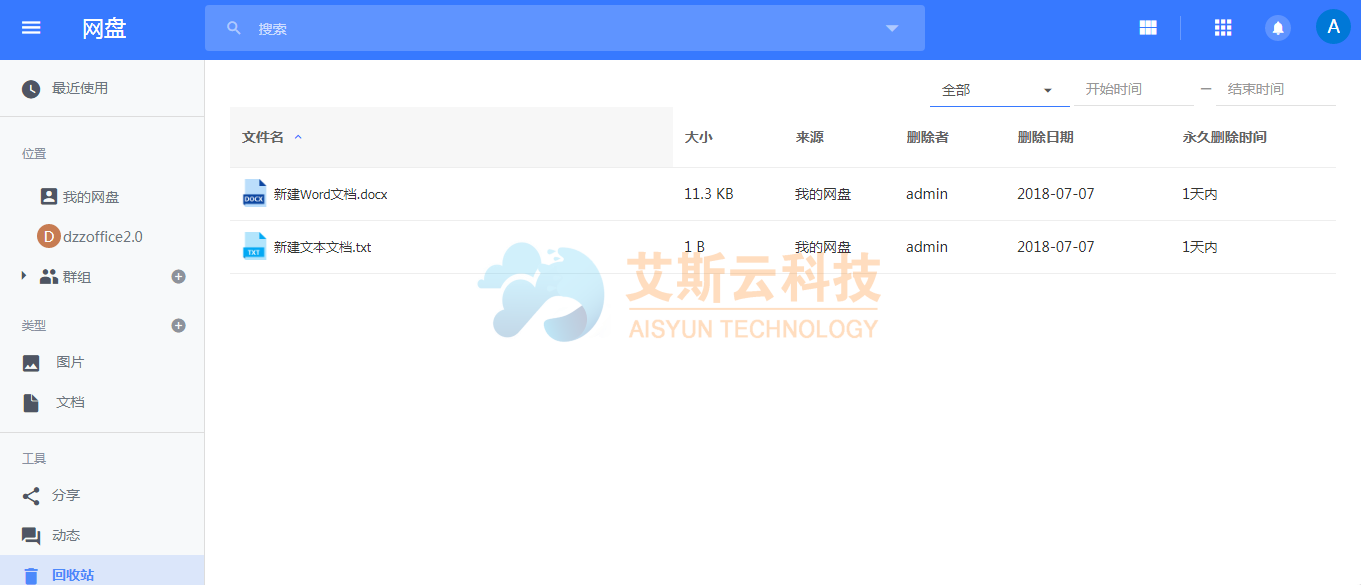1361x585 pixels.
Task: Open the apps grid launcher icon
Action: [x=1222, y=28]
